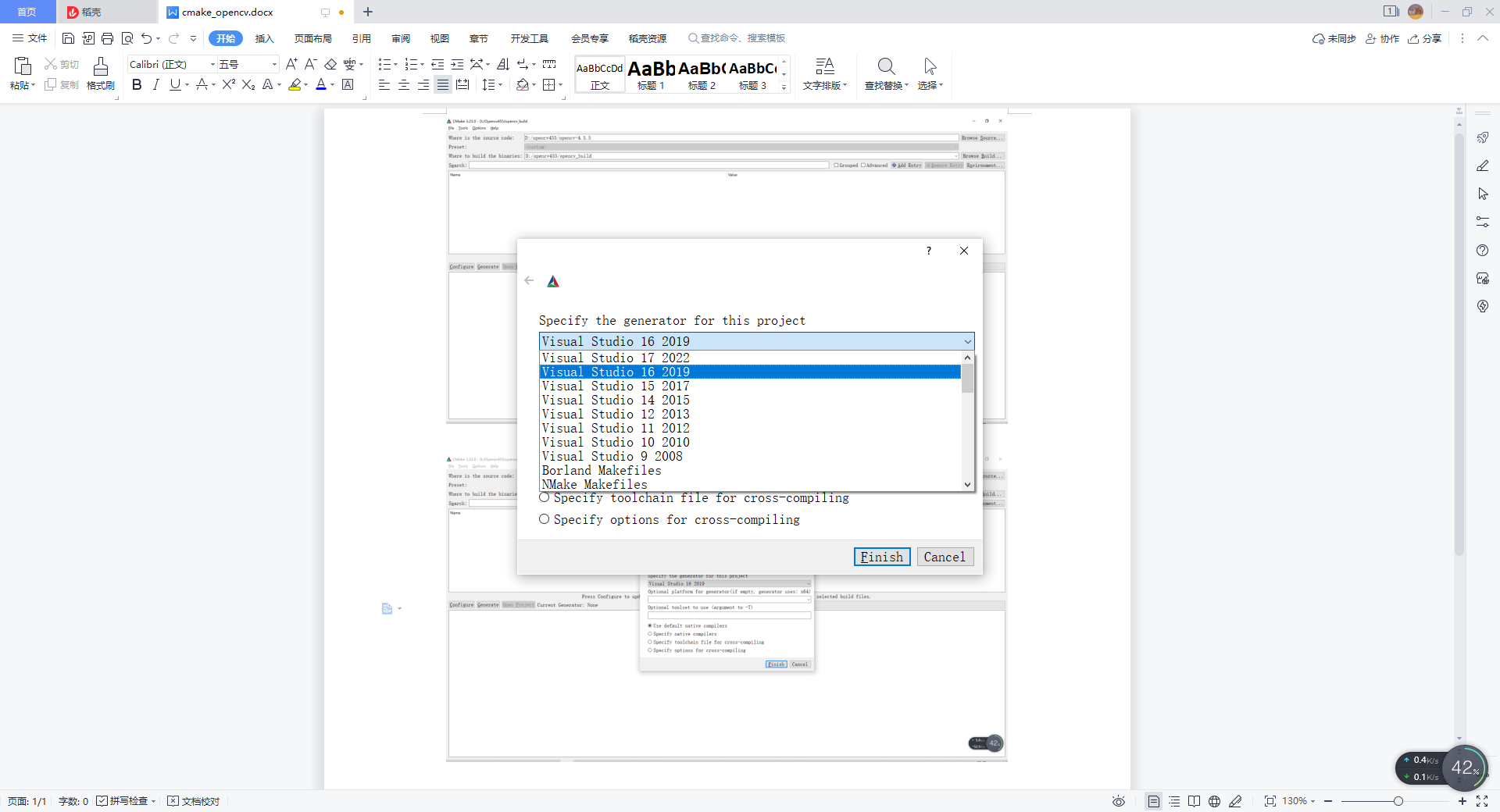The height and width of the screenshot is (812, 1500).
Task: Open the Line Spacing dropdown
Action: coord(491,84)
